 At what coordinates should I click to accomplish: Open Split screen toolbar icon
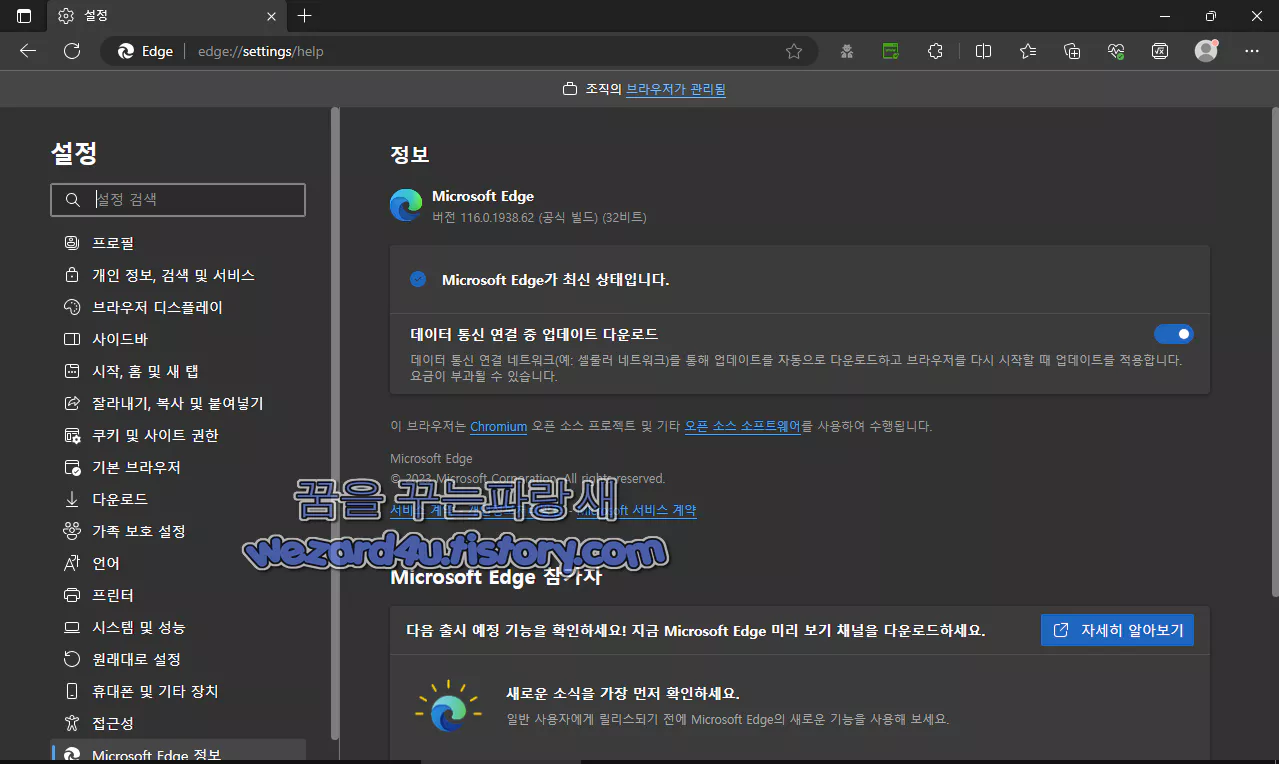pos(982,50)
